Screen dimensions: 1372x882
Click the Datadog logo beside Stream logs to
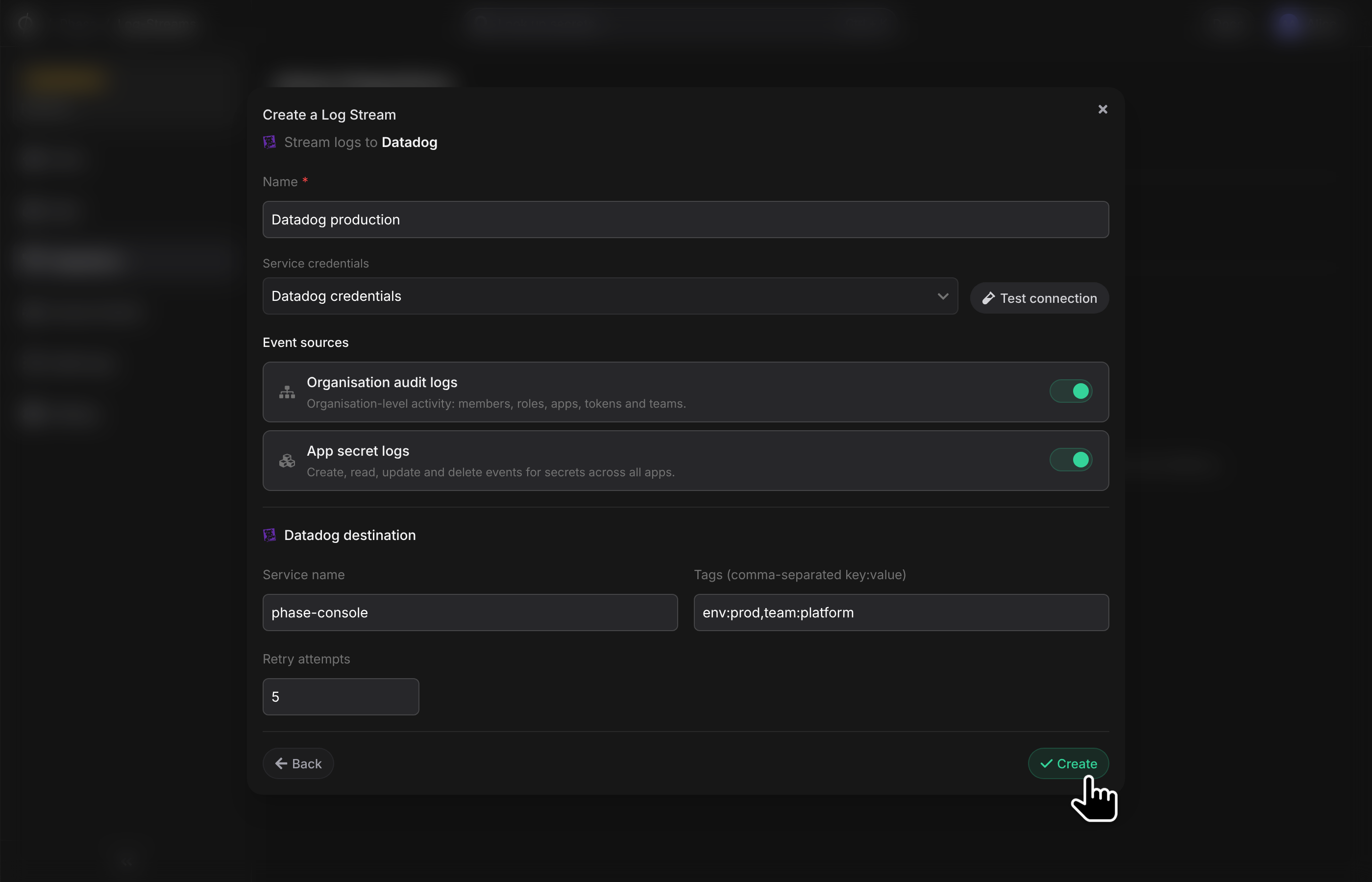coord(269,142)
